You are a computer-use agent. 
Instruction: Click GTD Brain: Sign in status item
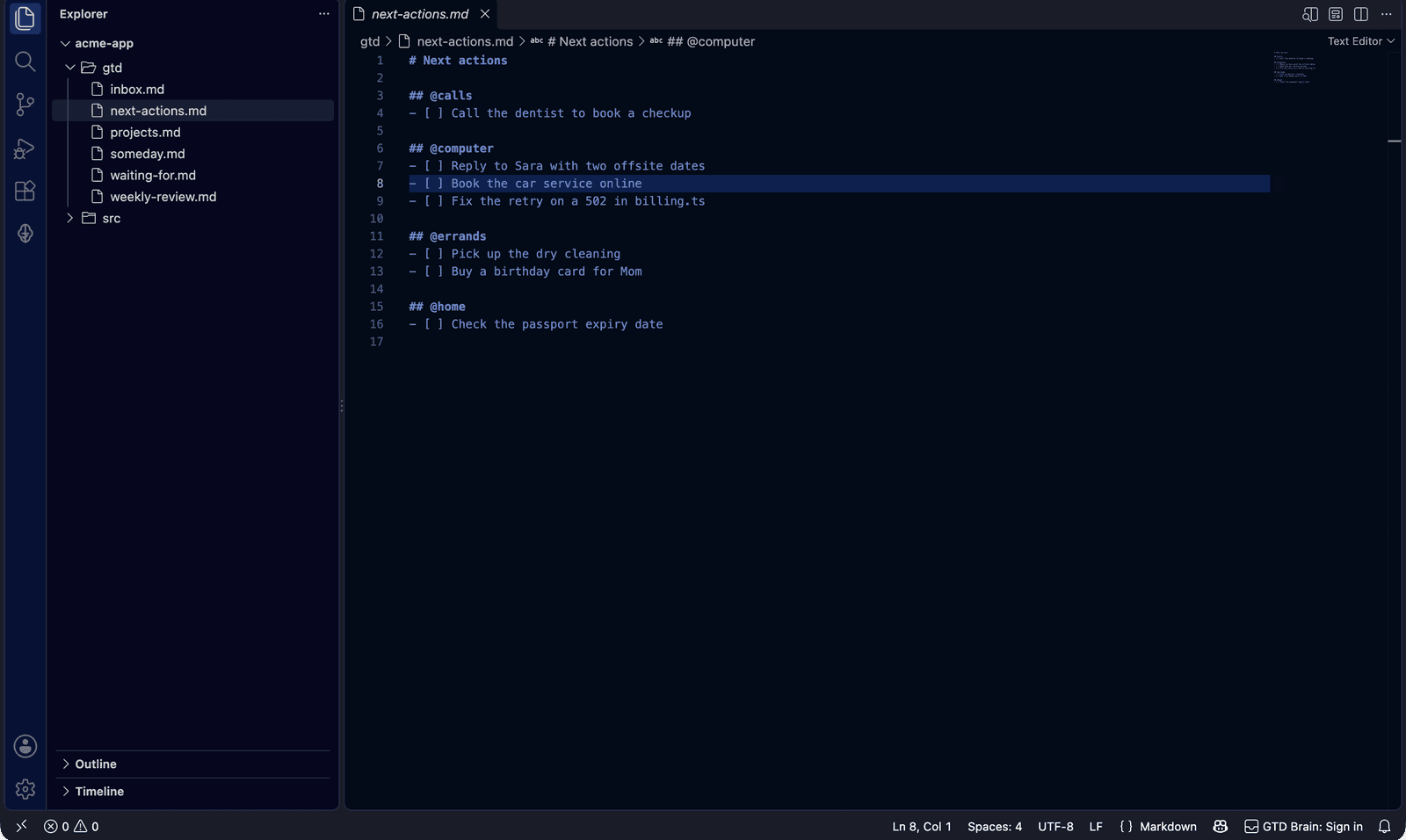tap(1303, 826)
